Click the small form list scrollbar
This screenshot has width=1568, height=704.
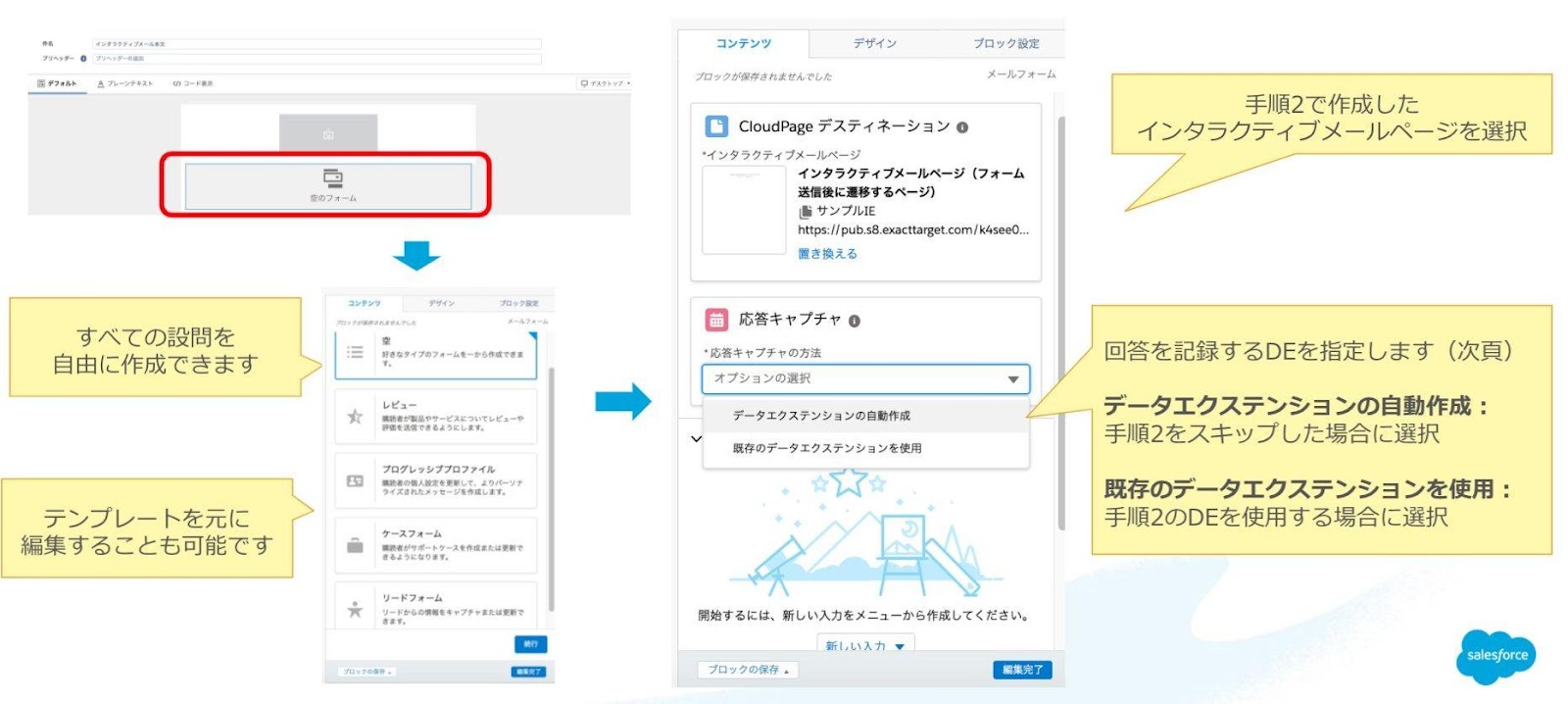tap(552, 490)
